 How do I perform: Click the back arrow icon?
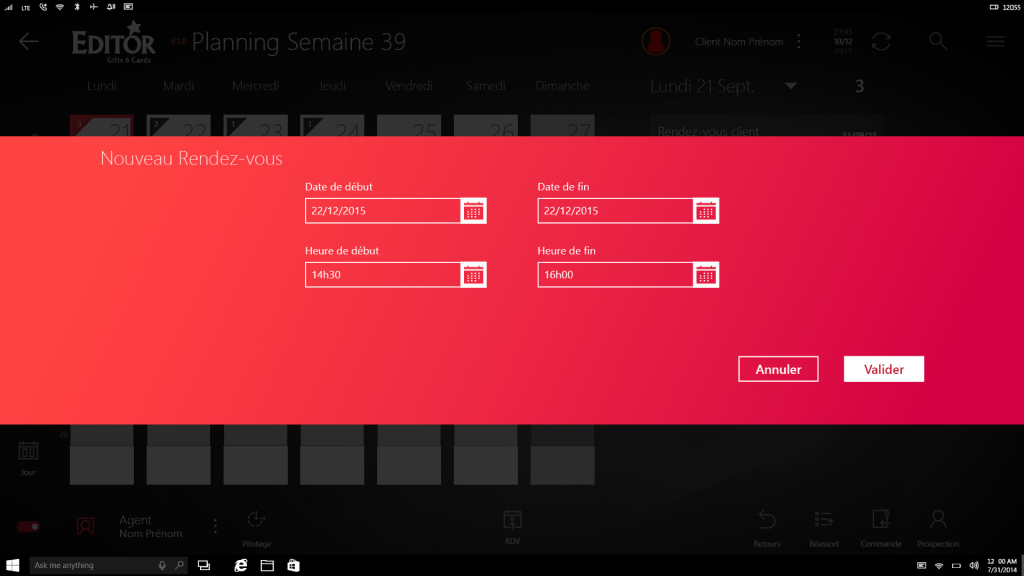pyautogui.click(x=28, y=41)
